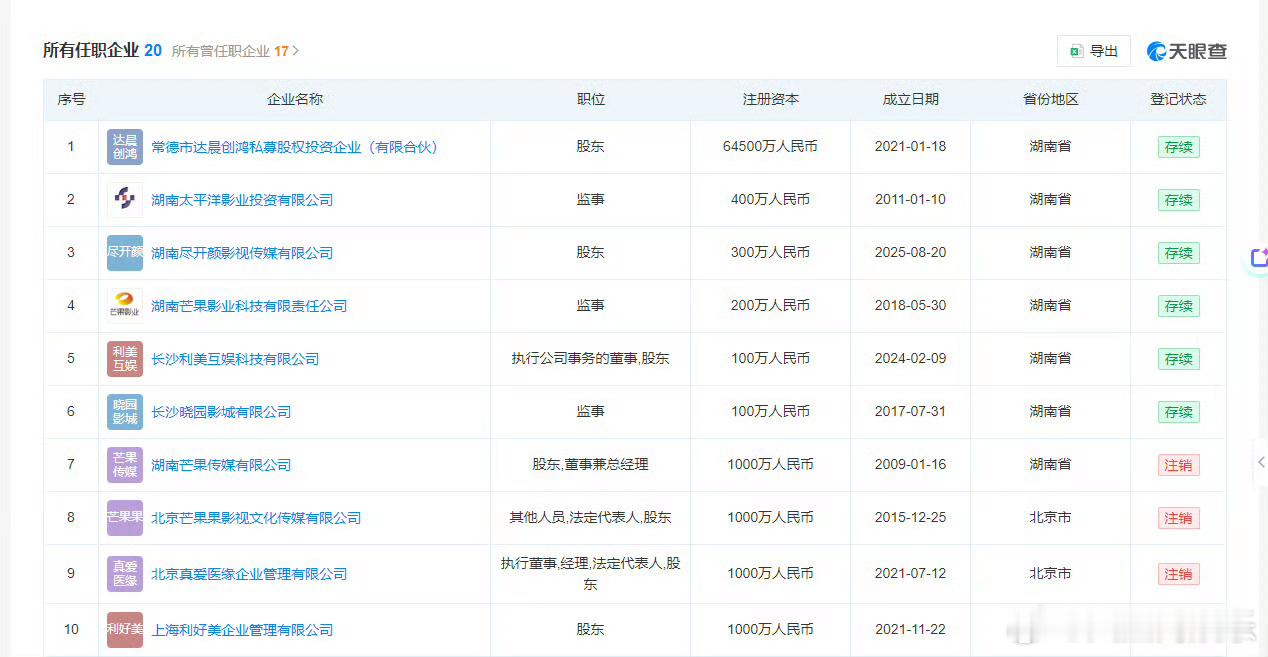The width and height of the screenshot is (1268, 657).
Task: Click the red 利美互娱 logo
Action: tap(124, 358)
